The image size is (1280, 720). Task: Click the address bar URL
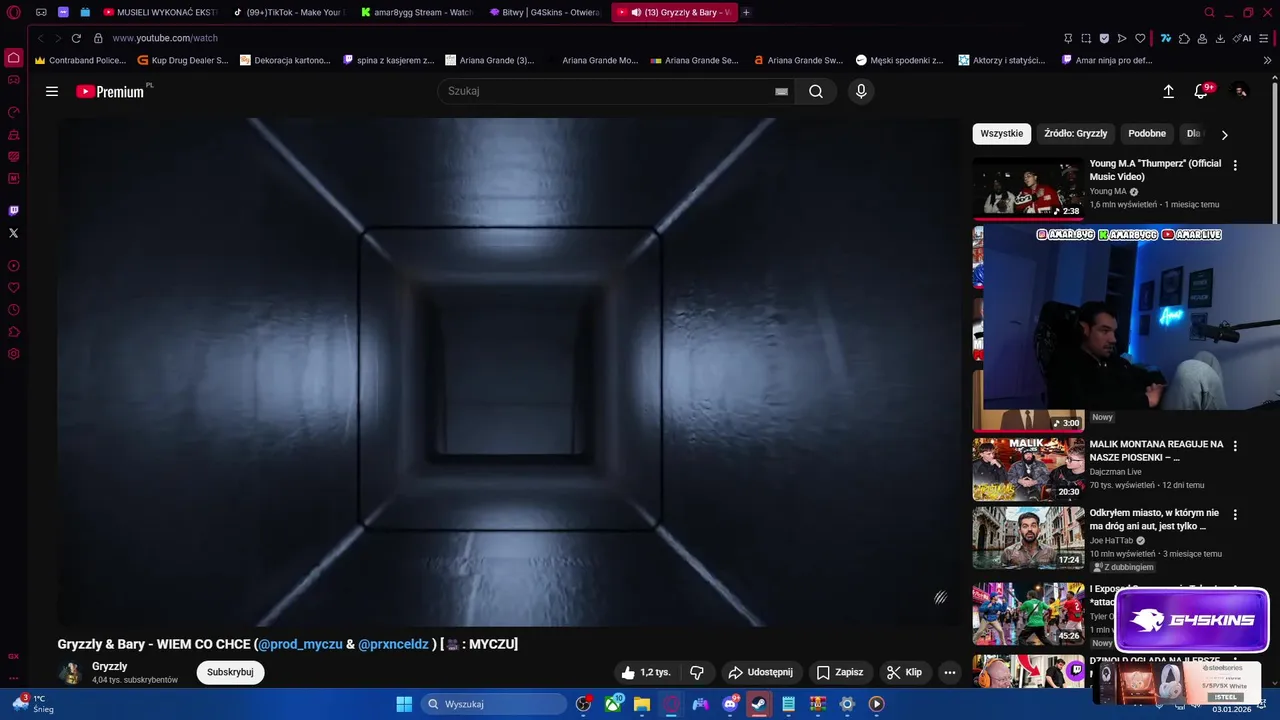coord(165,38)
